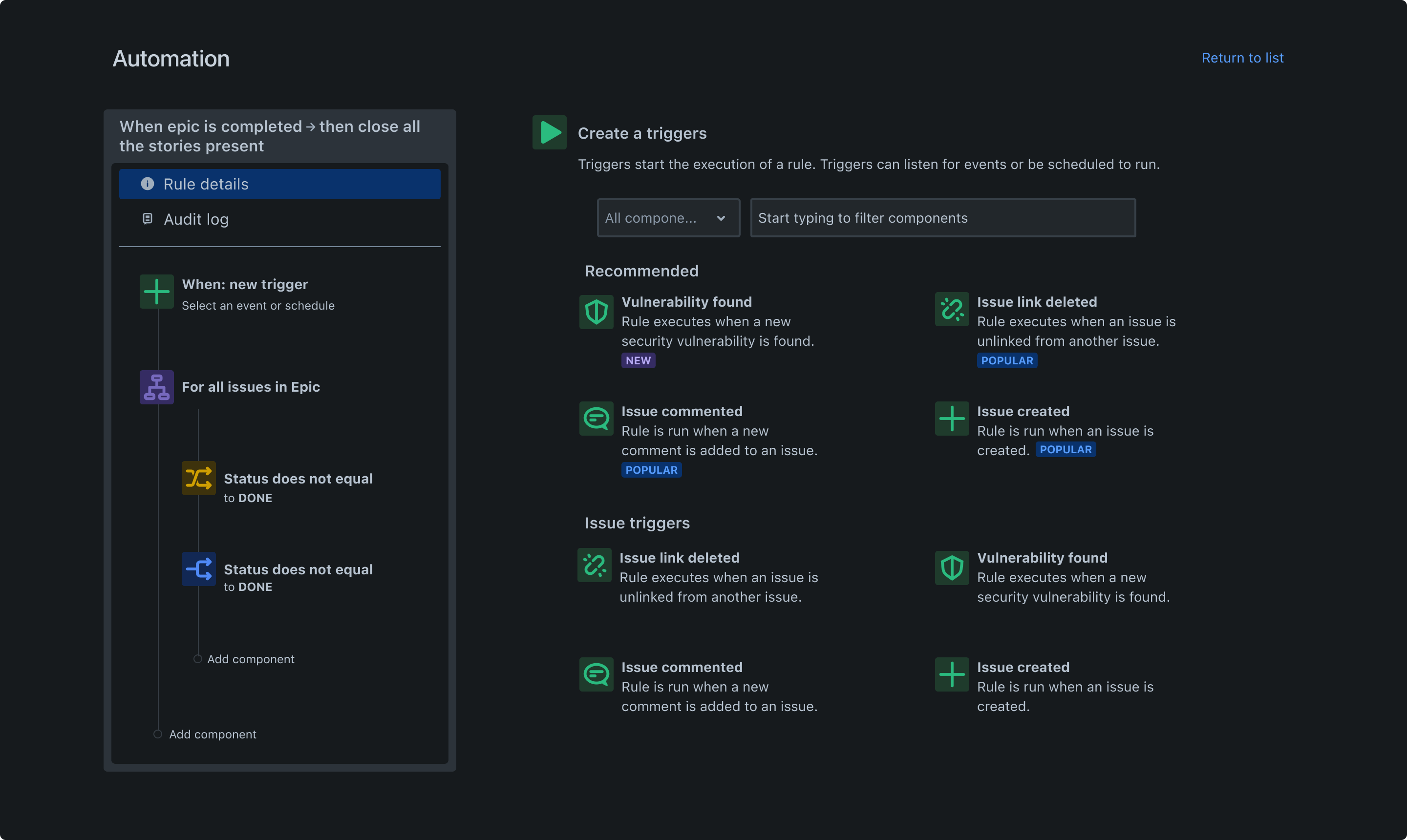Toggle the Issue Created POPULAR badge filter

point(1065,449)
